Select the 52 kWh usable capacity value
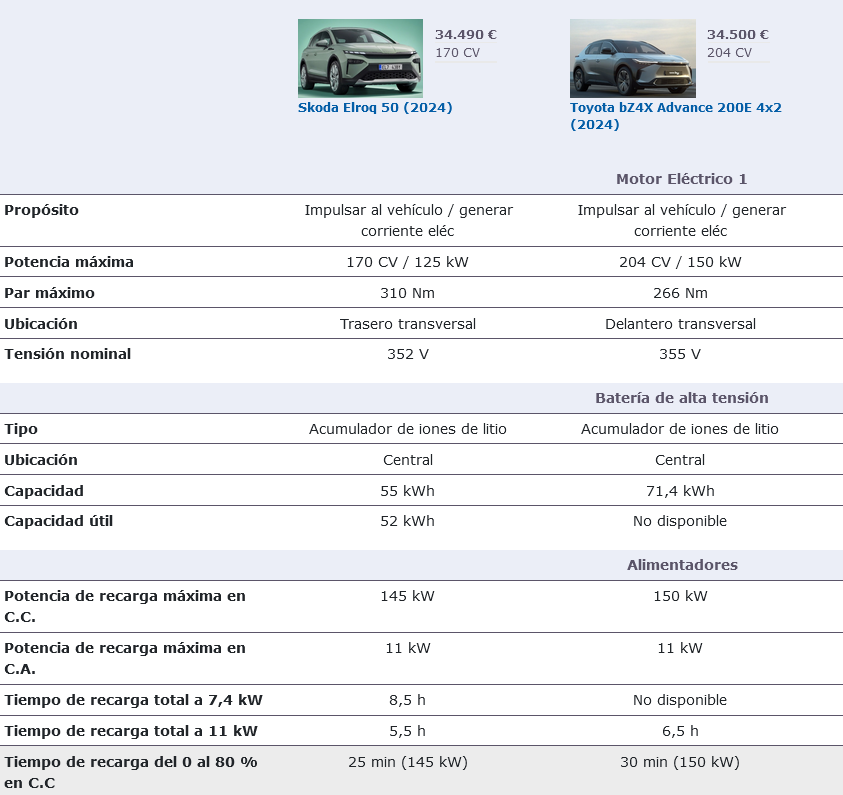The width and height of the screenshot is (843, 795). coord(408,521)
